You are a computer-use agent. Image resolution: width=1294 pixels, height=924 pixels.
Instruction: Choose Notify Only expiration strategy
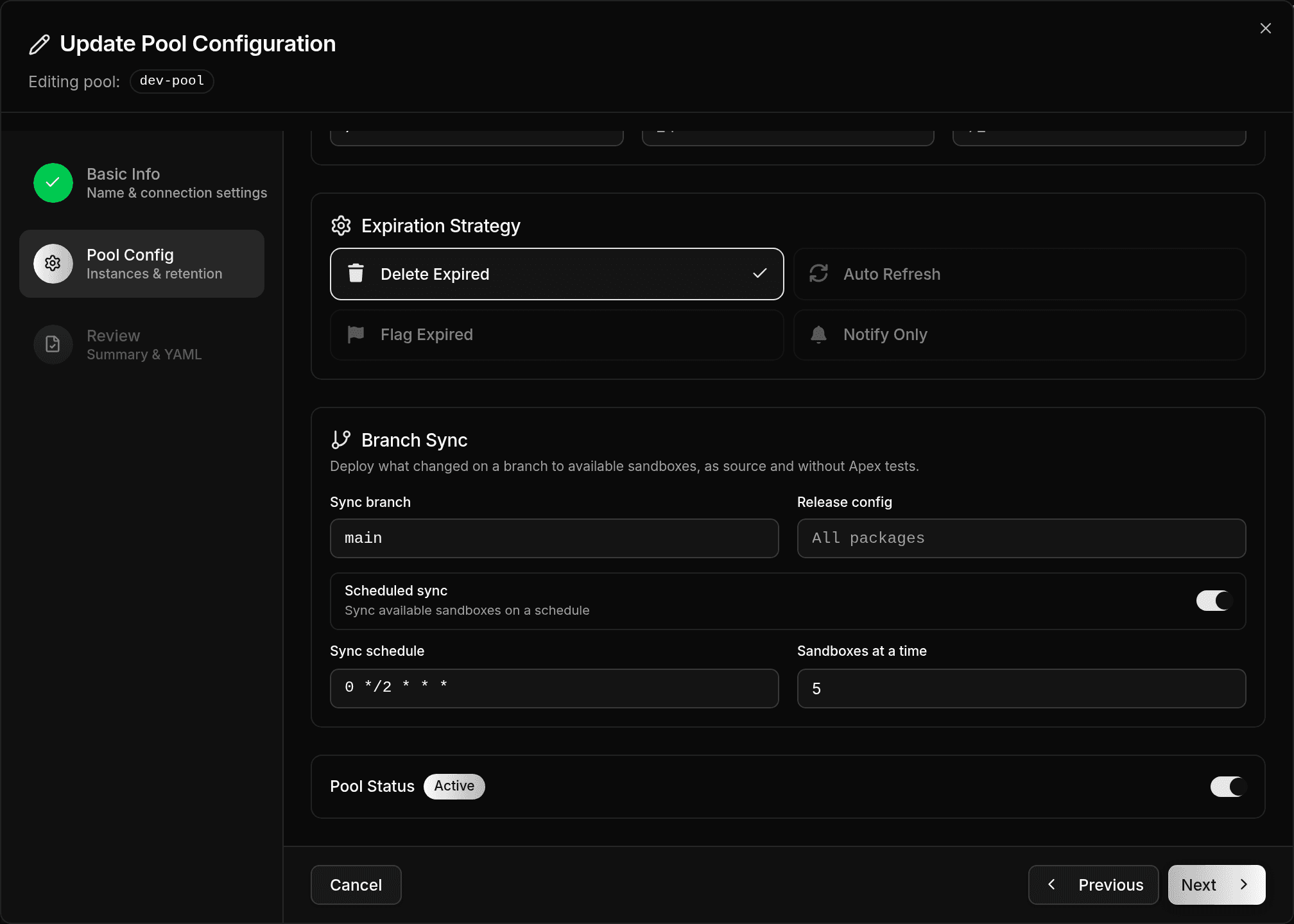click(1020, 335)
